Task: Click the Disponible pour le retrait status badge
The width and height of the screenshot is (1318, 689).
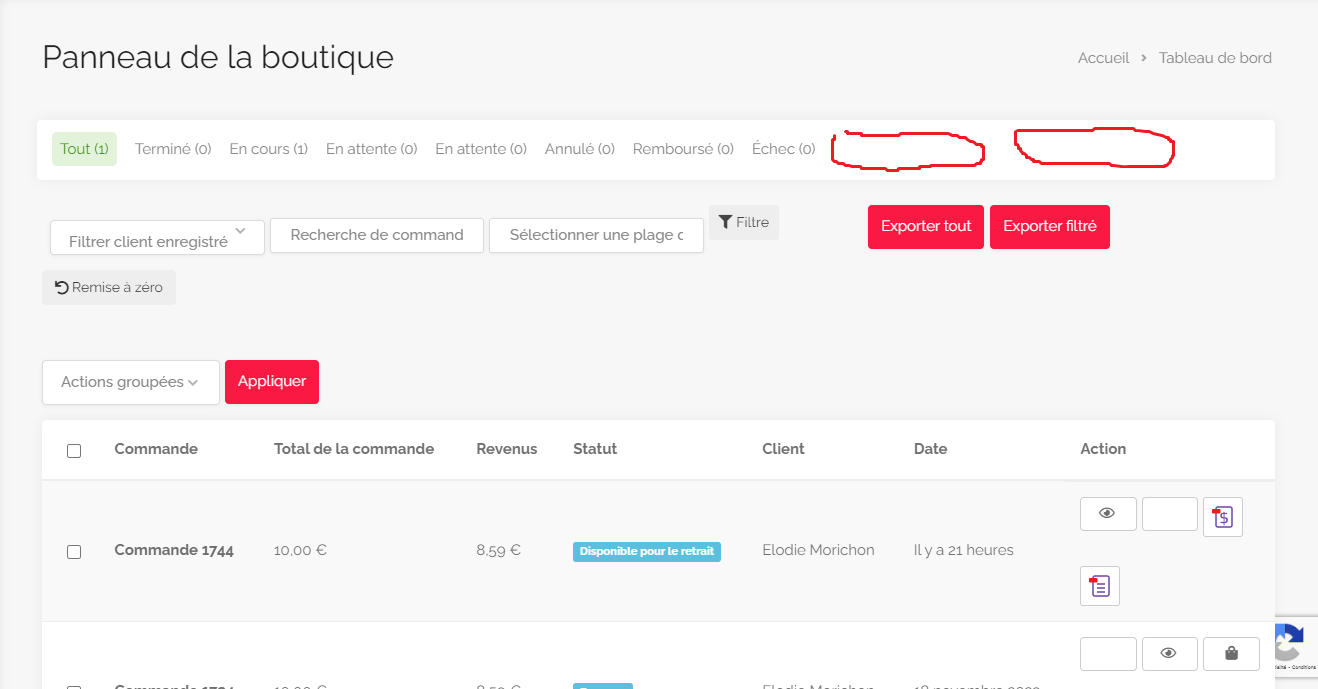Action: click(x=647, y=551)
